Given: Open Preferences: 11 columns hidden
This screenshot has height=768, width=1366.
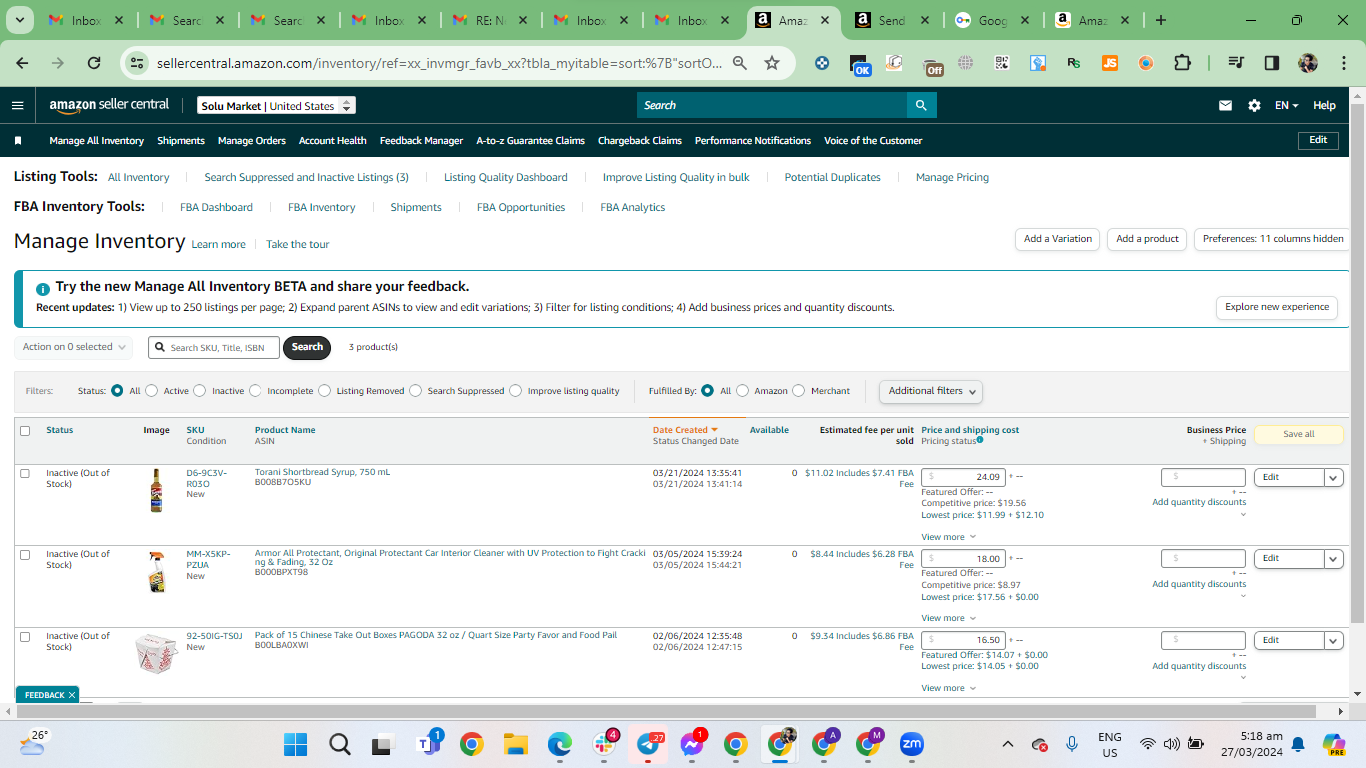Looking at the screenshot, I should pyautogui.click(x=1273, y=239).
